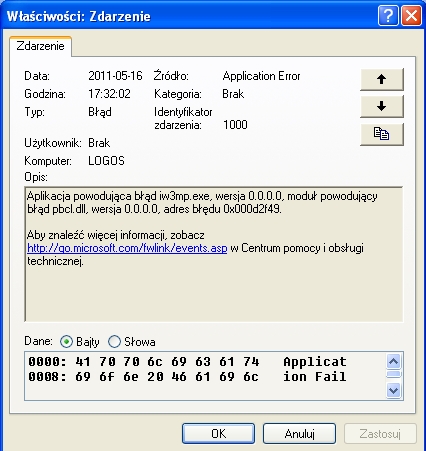Click the hex bytes data field
Image resolution: width=426 pixels, height=451 pixels.
pyautogui.click(x=205, y=376)
